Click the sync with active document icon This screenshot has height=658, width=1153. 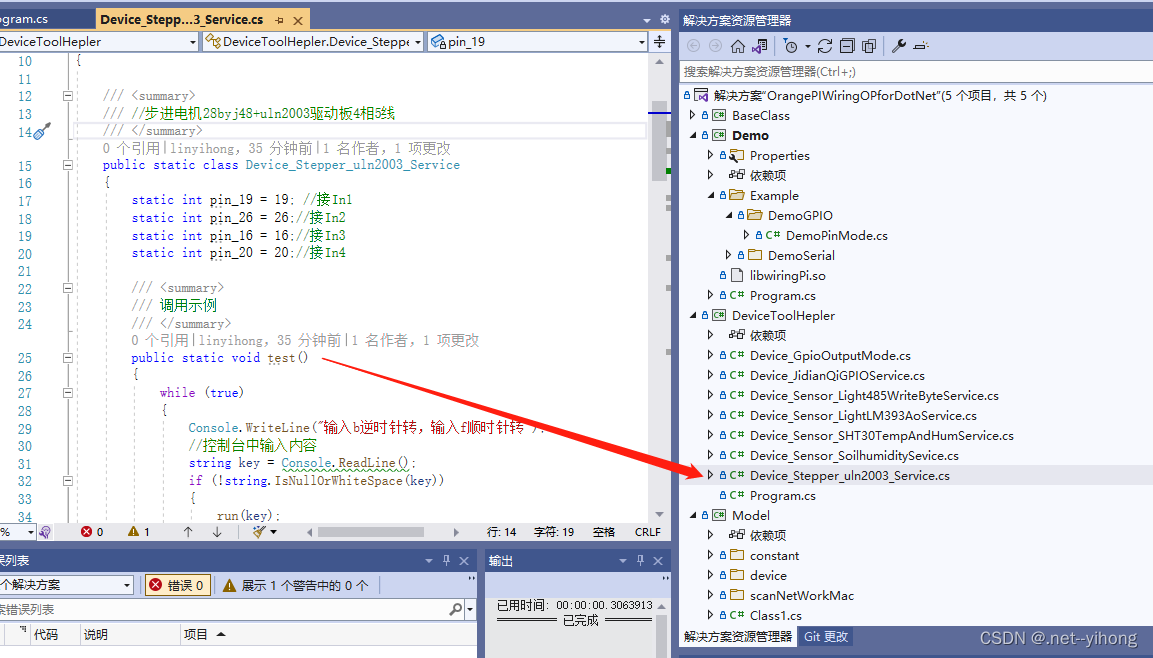825,46
